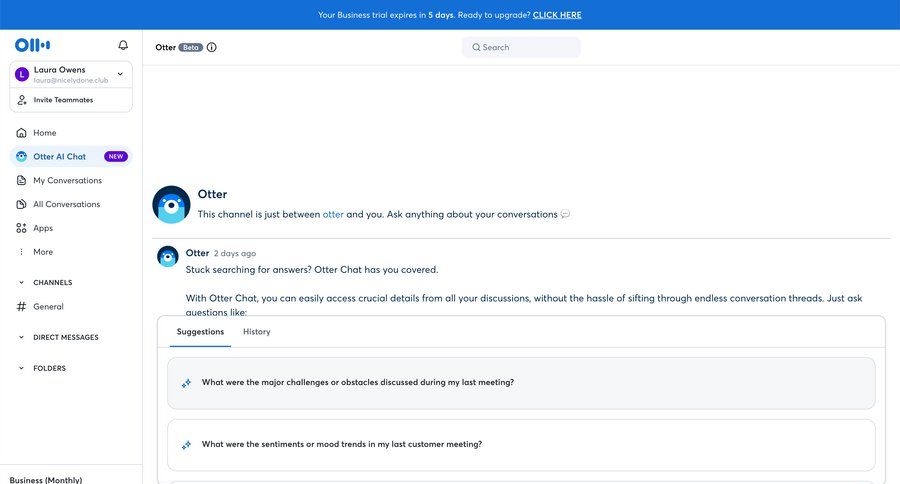900x484 pixels.
Task: Click the Apps grid icon
Action: [x=21, y=228]
